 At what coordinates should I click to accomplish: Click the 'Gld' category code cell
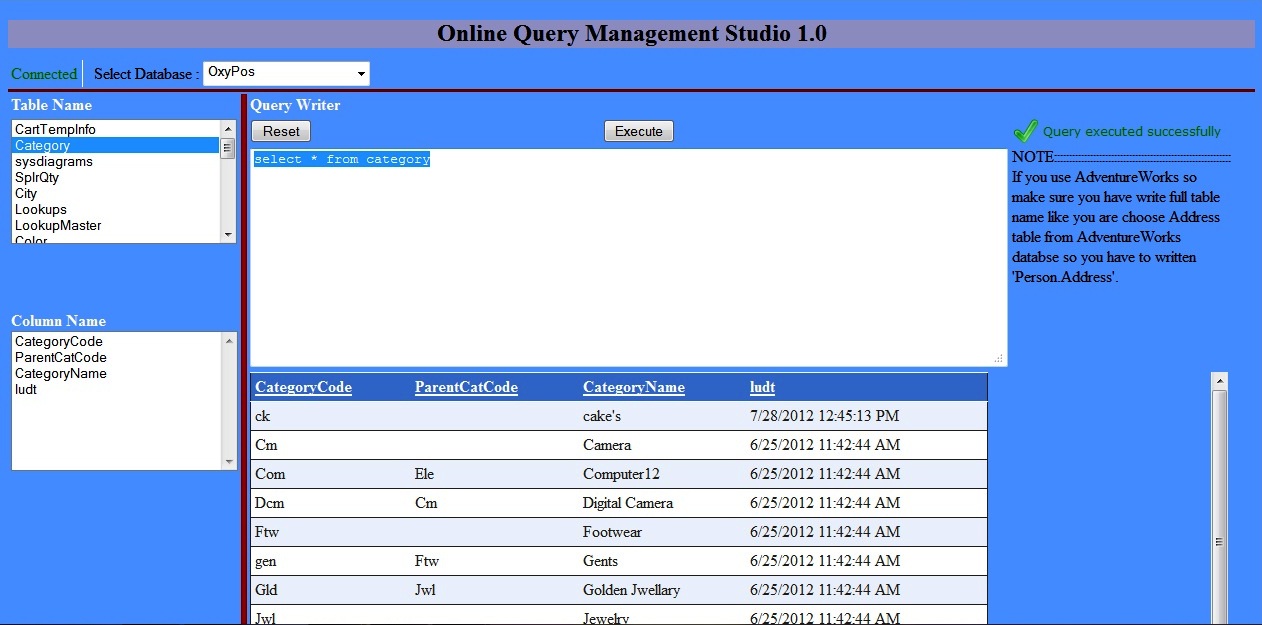[331, 590]
